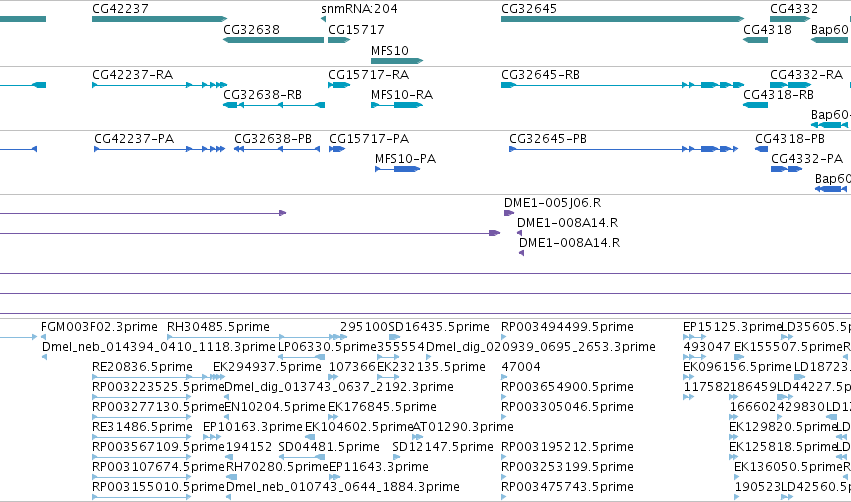Open the CG32638 gene feature label
The height and width of the screenshot is (502, 851).
[x=251, y=29]
